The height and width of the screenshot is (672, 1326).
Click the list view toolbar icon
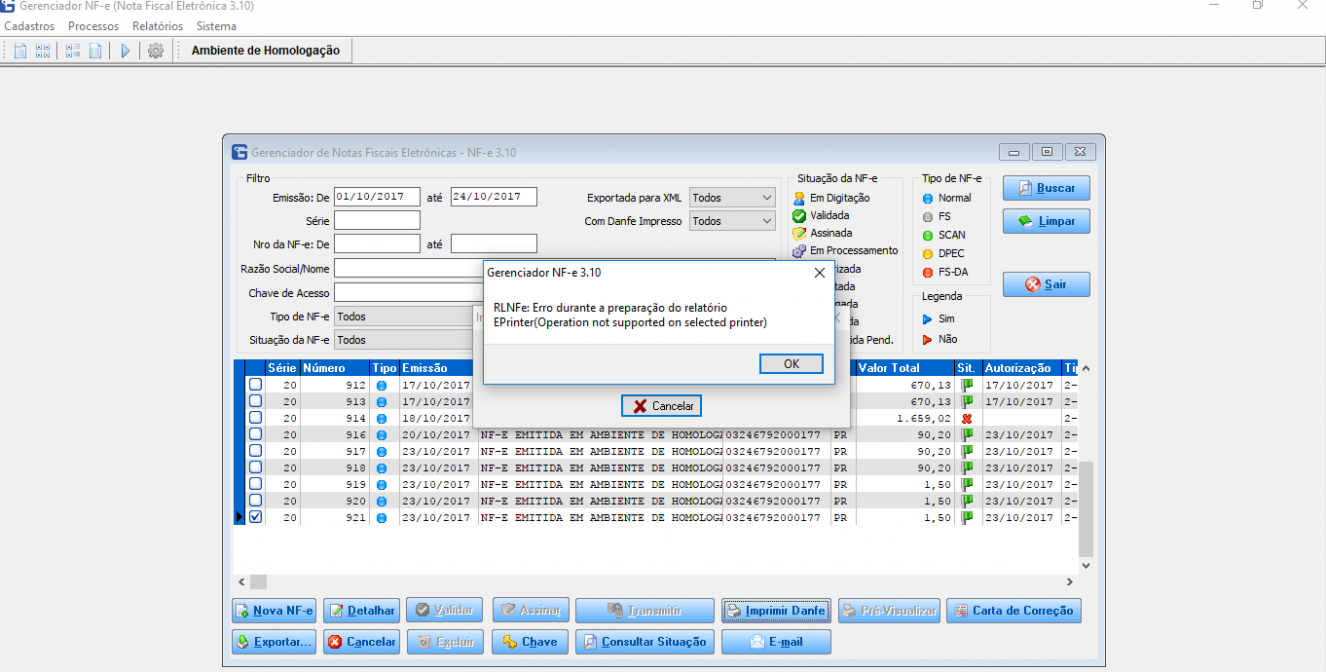[x=73, y=51]
